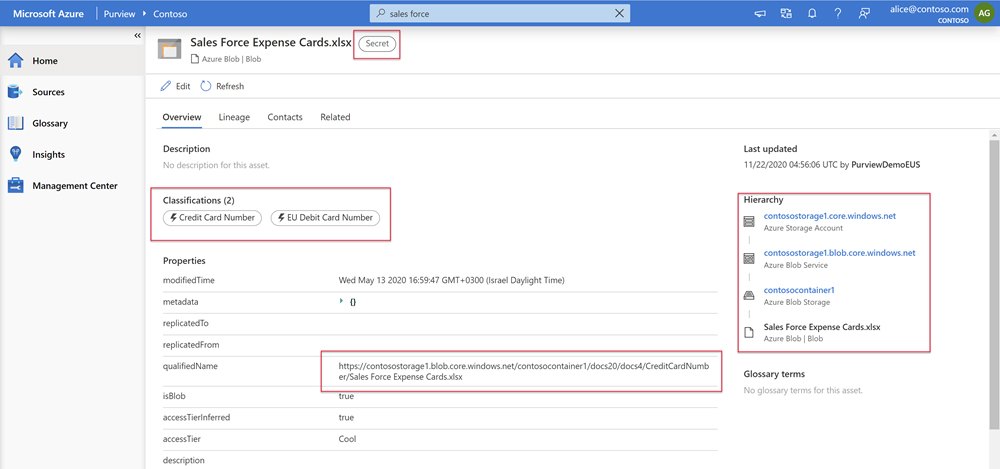Image resolution: width=1000 pixels, height=469 pixels.
Task: Click the Sales Force Expense Cards.xlsx title
Action: 271,42
